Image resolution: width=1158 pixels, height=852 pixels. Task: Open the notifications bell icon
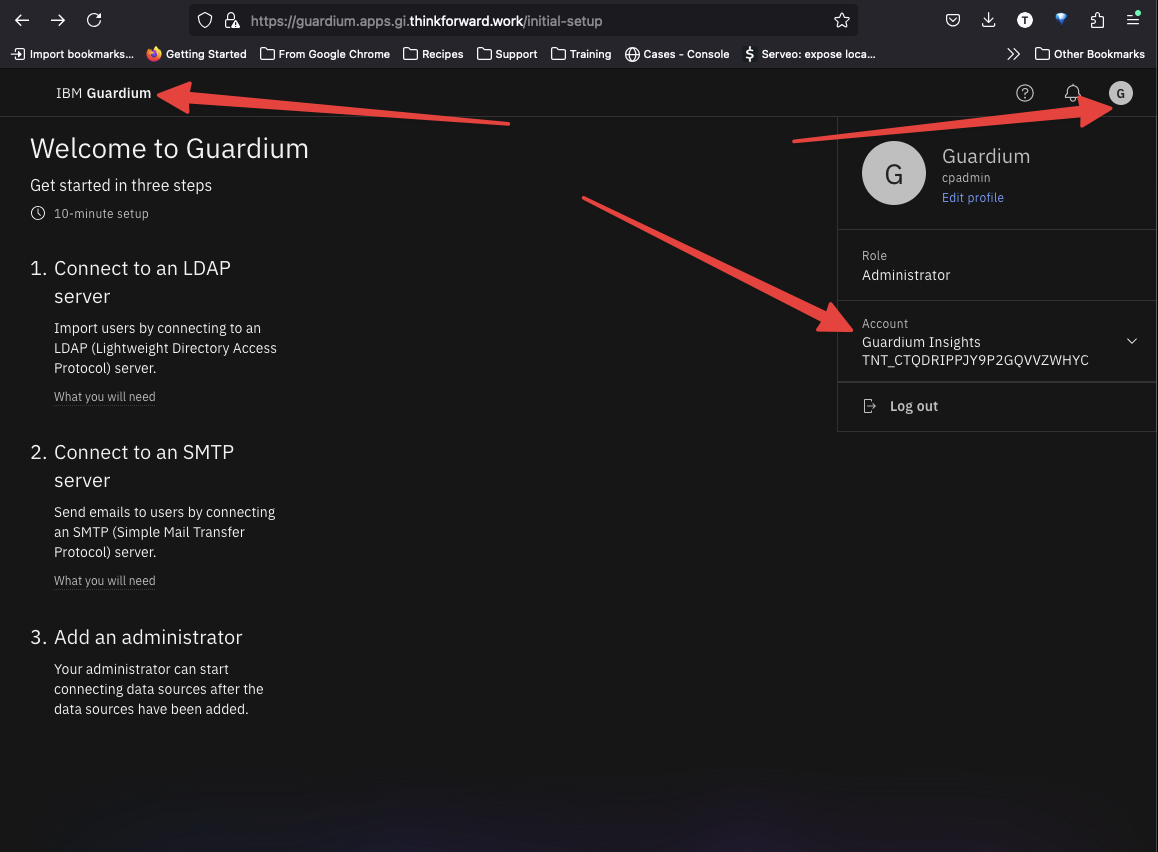pos(1072,93)
